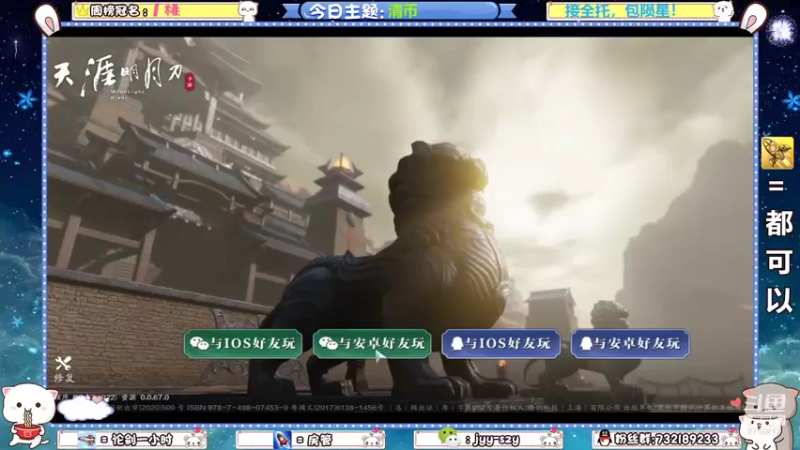
Task: Click the cat eating noodles sticker
Action: click(x=27, y=414)
